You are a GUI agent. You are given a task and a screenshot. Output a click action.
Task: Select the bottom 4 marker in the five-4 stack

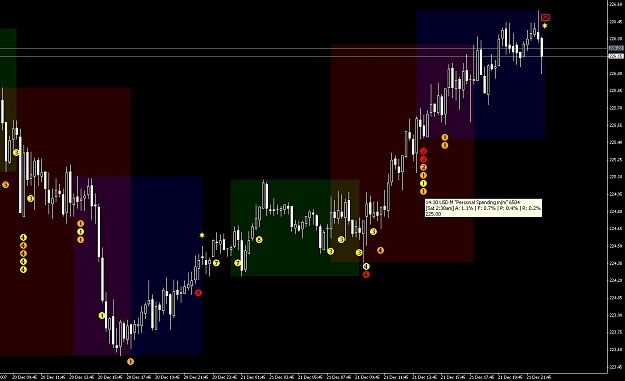[x=23, y=270]
